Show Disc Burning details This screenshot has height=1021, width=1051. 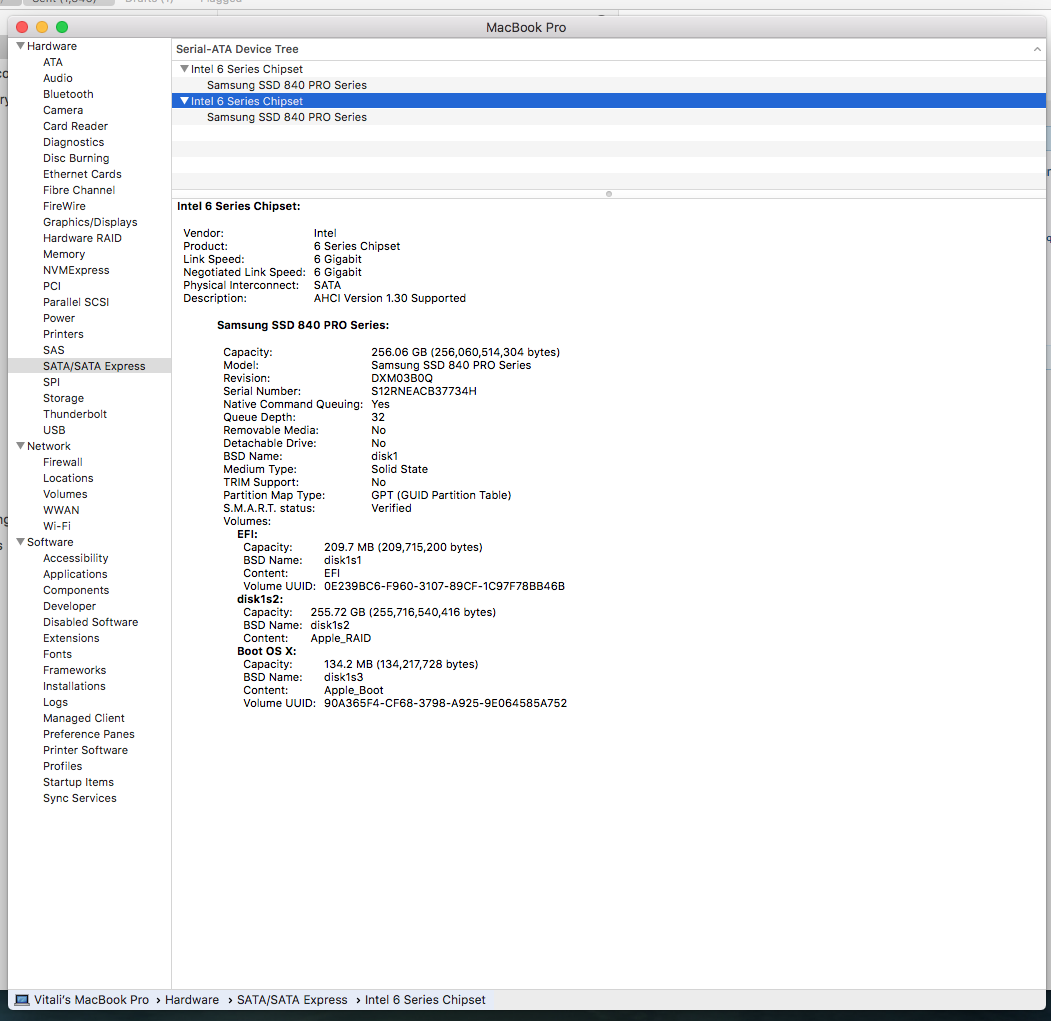pyautogui.click(x=76, y=158)
